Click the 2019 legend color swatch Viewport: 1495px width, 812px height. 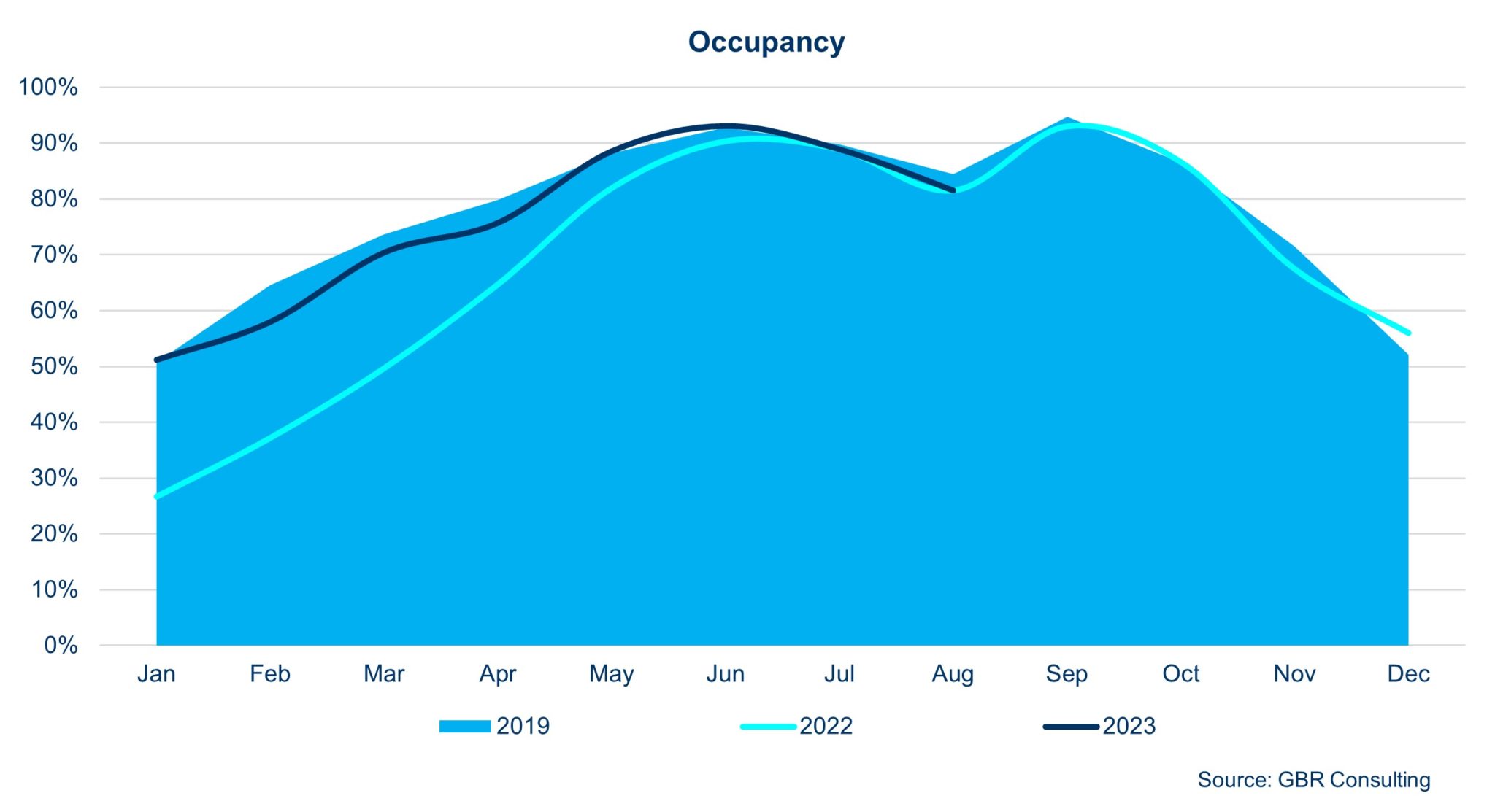click(x=464, y=726)
